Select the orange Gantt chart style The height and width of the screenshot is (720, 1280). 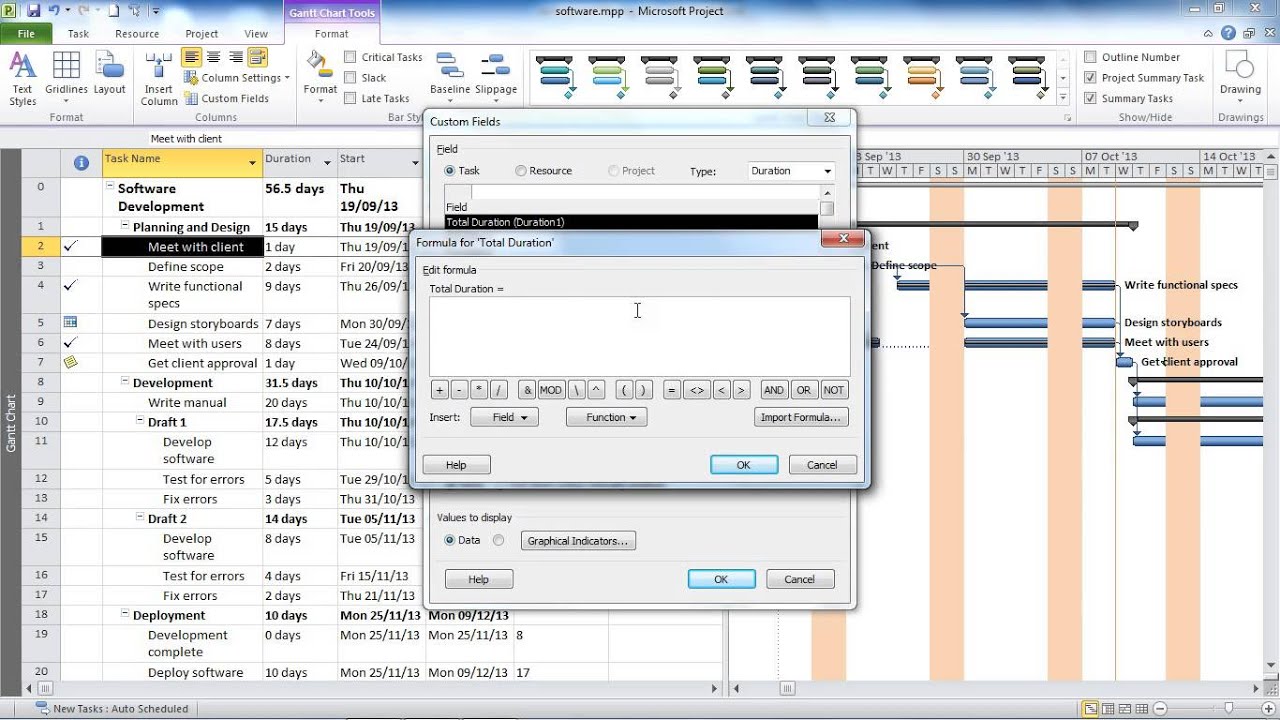pyautogui.click(x=922, y=77)
